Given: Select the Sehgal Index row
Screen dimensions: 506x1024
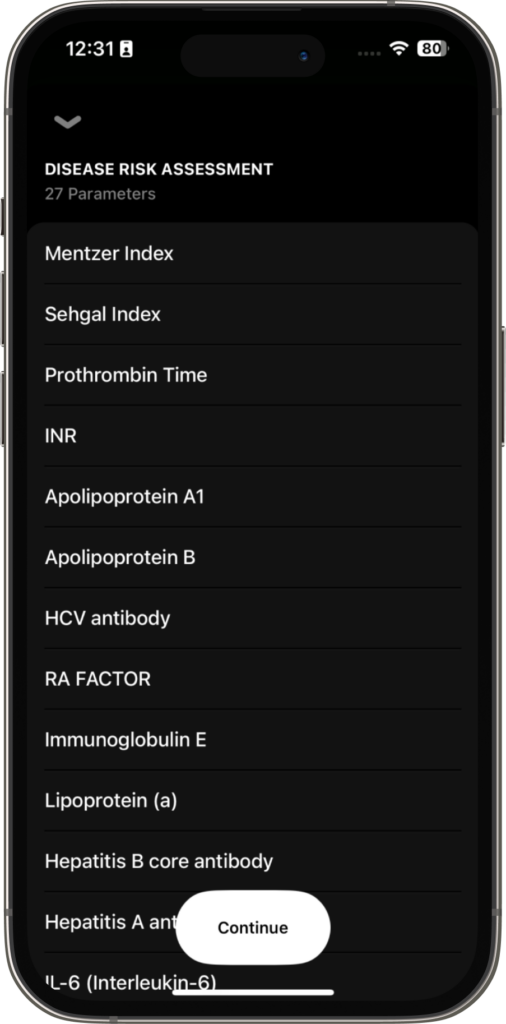Looking at the screenshot, I should 253,314.
